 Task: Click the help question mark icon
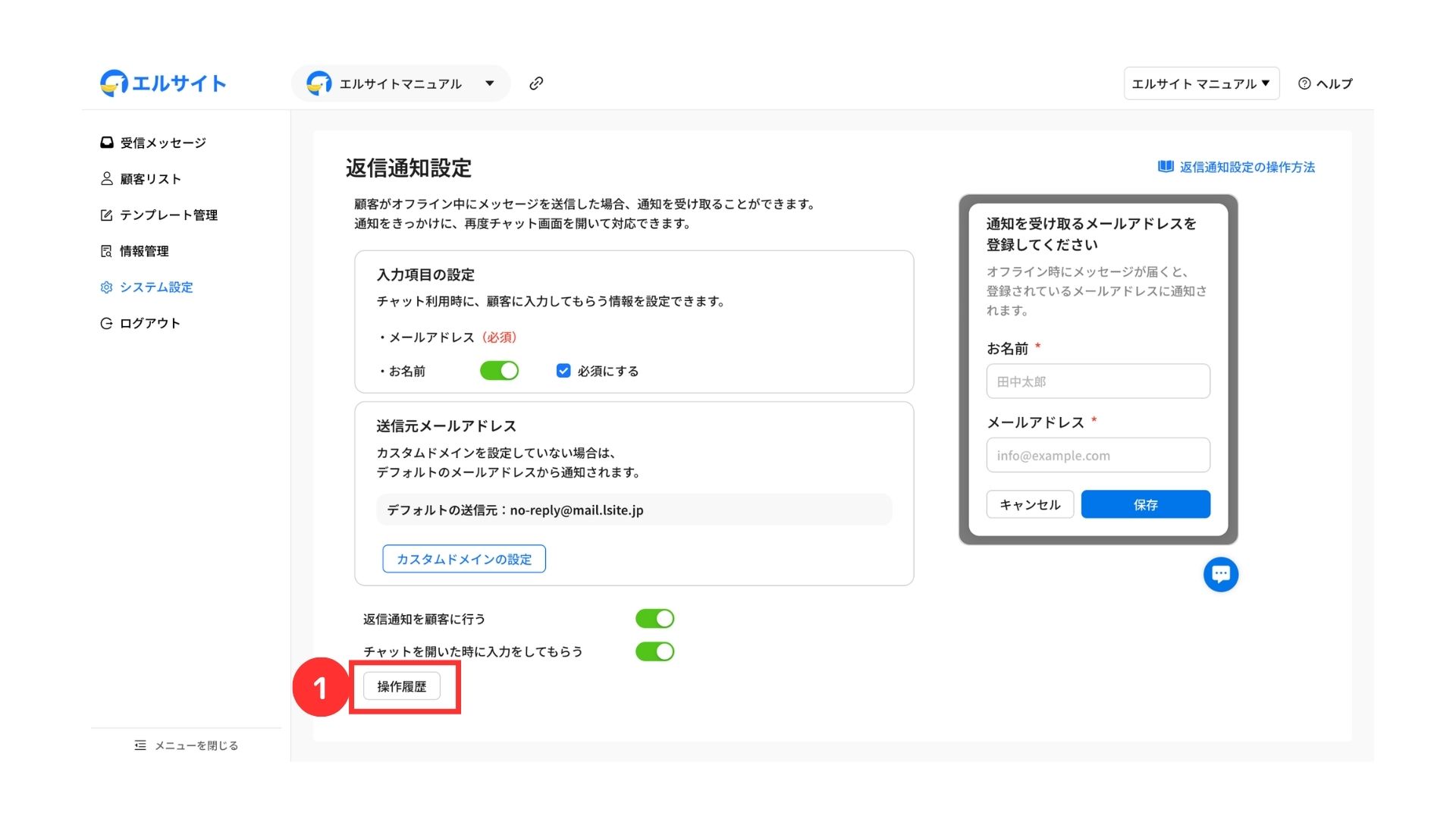[x=1304, y=84]
